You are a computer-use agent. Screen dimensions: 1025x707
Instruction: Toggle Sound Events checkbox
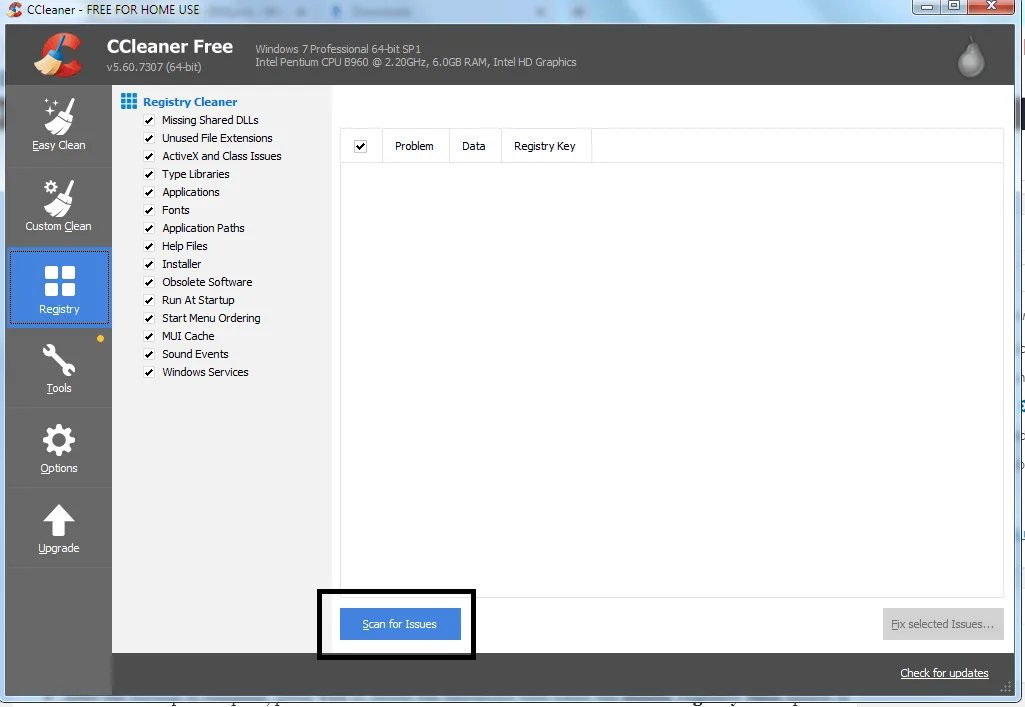coord(149,354)
